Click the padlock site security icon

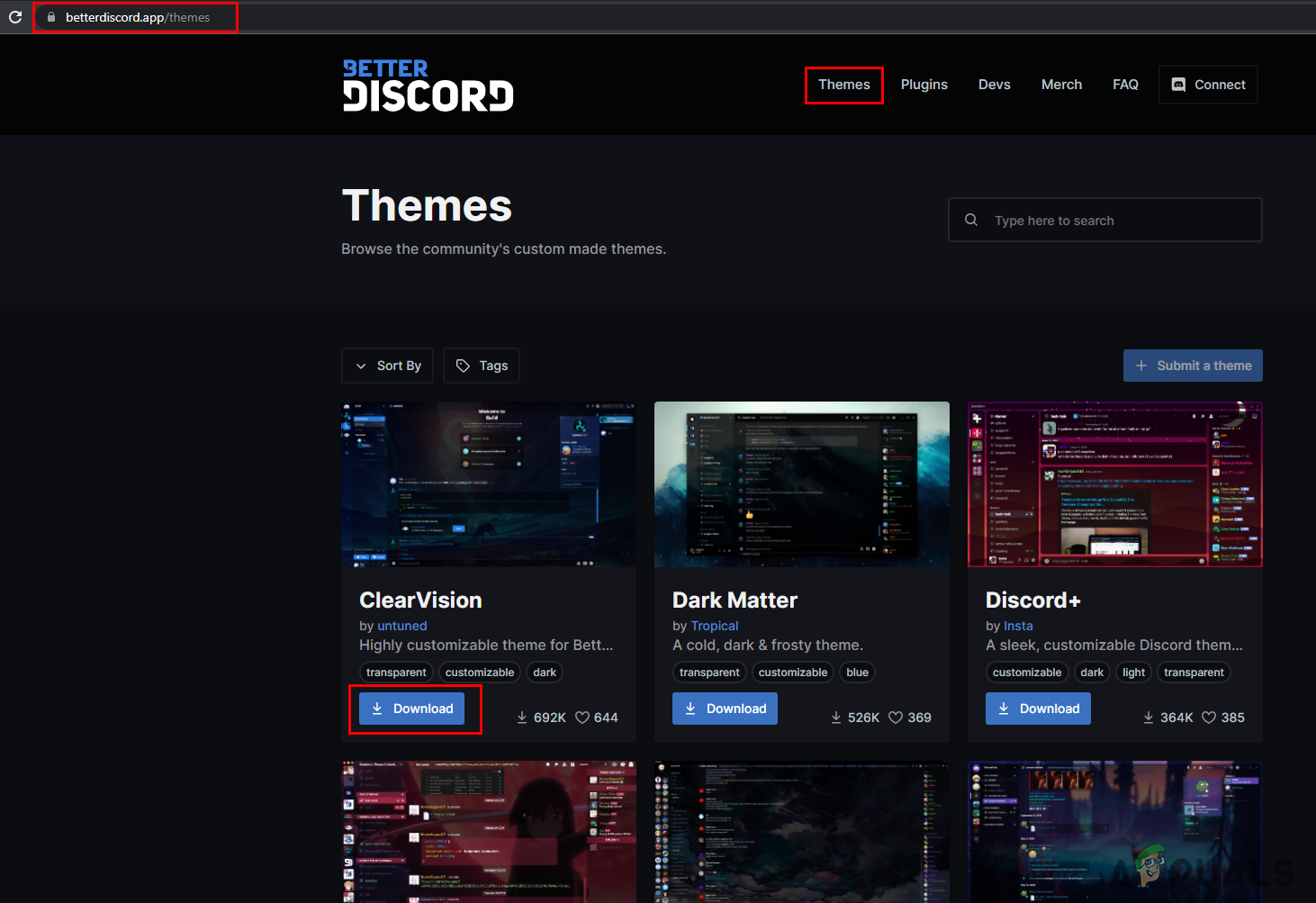(x=51, y=17)
